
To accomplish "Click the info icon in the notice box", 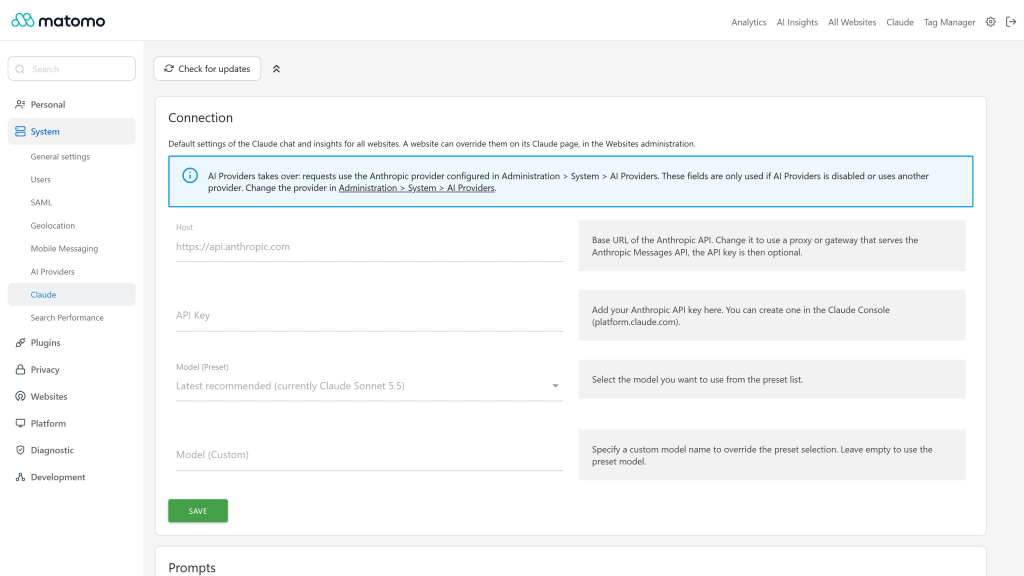I will (190, 176).
